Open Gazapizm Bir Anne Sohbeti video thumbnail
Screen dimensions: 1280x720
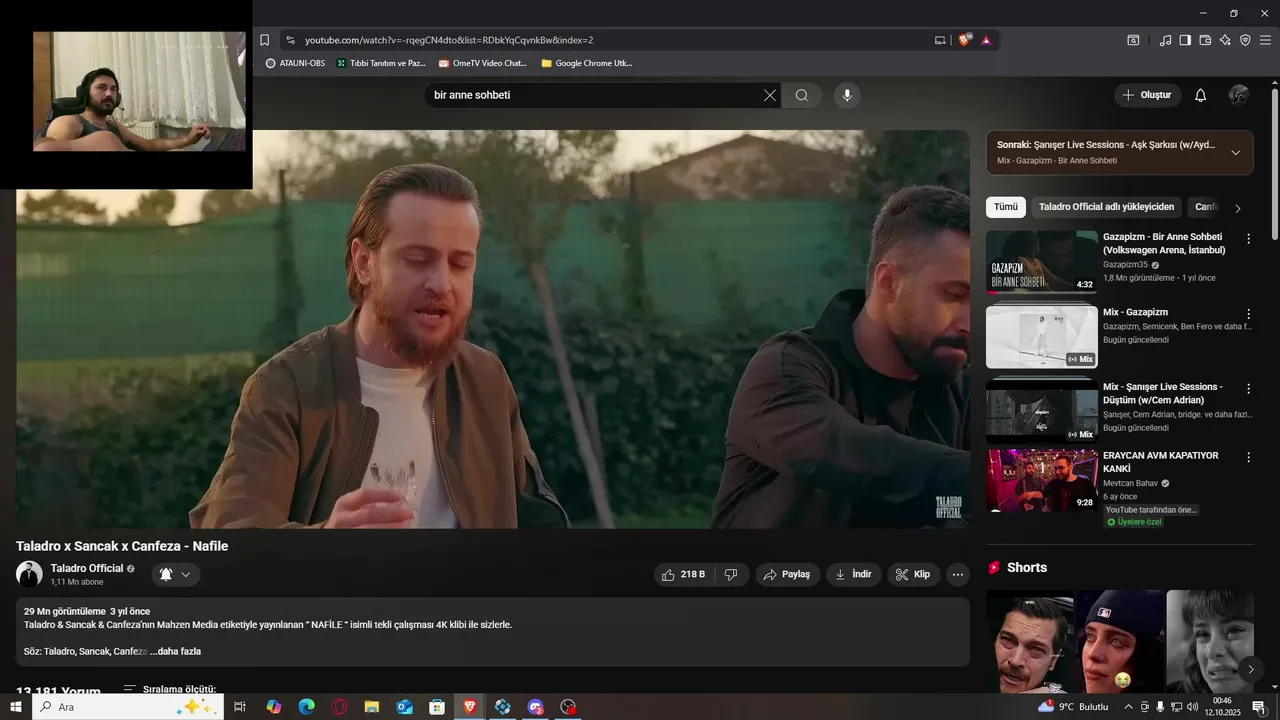(1042, 262)
